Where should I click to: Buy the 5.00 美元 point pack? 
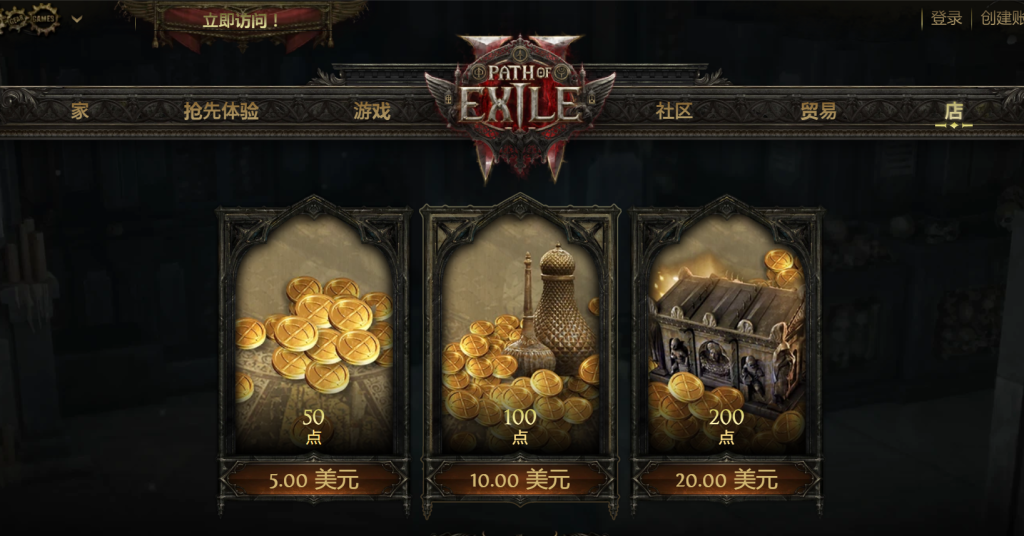coord(313,481)
